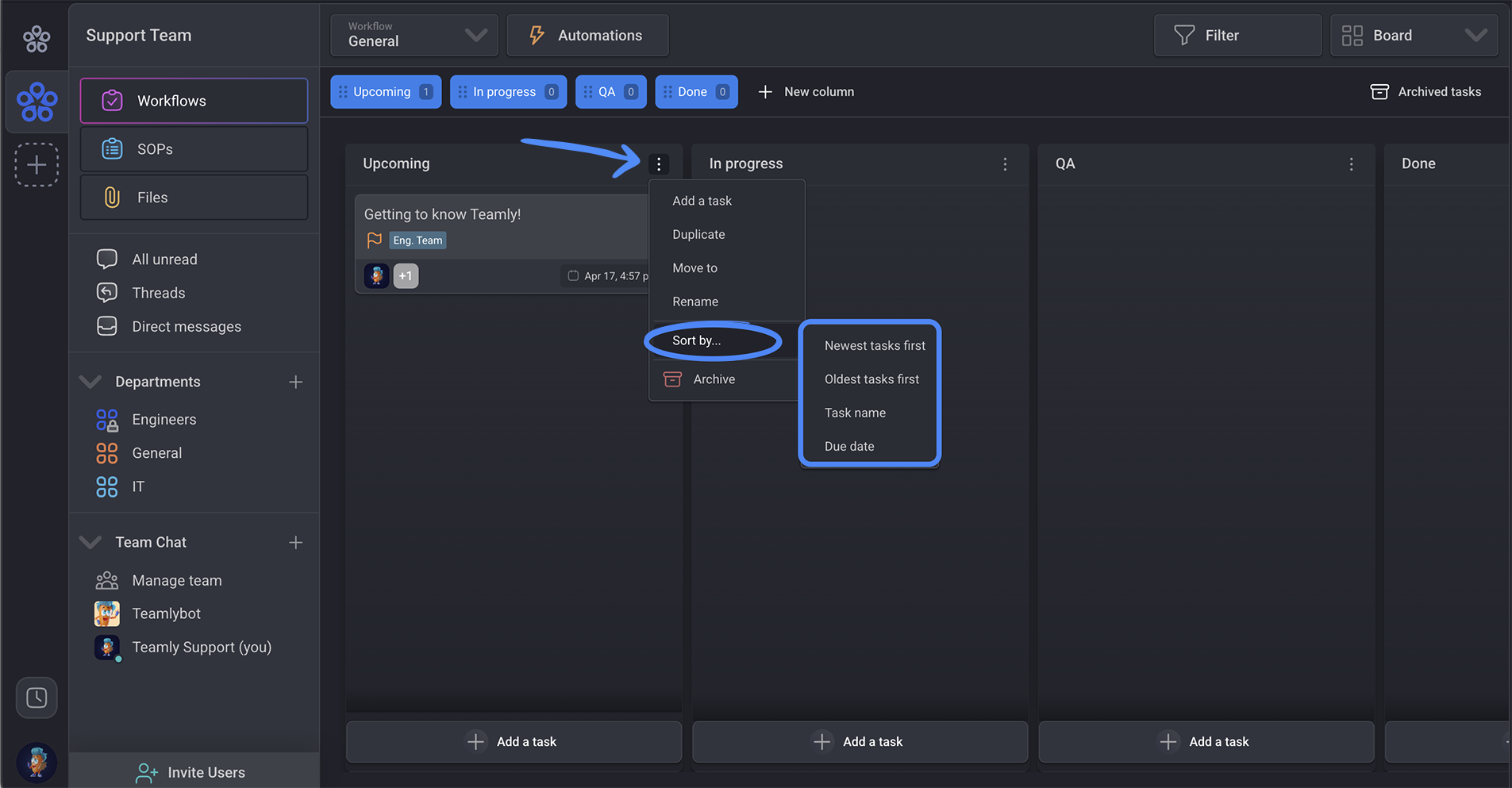Click the assignee avatar on task card

pyautogui.click(x=376, y=275)
